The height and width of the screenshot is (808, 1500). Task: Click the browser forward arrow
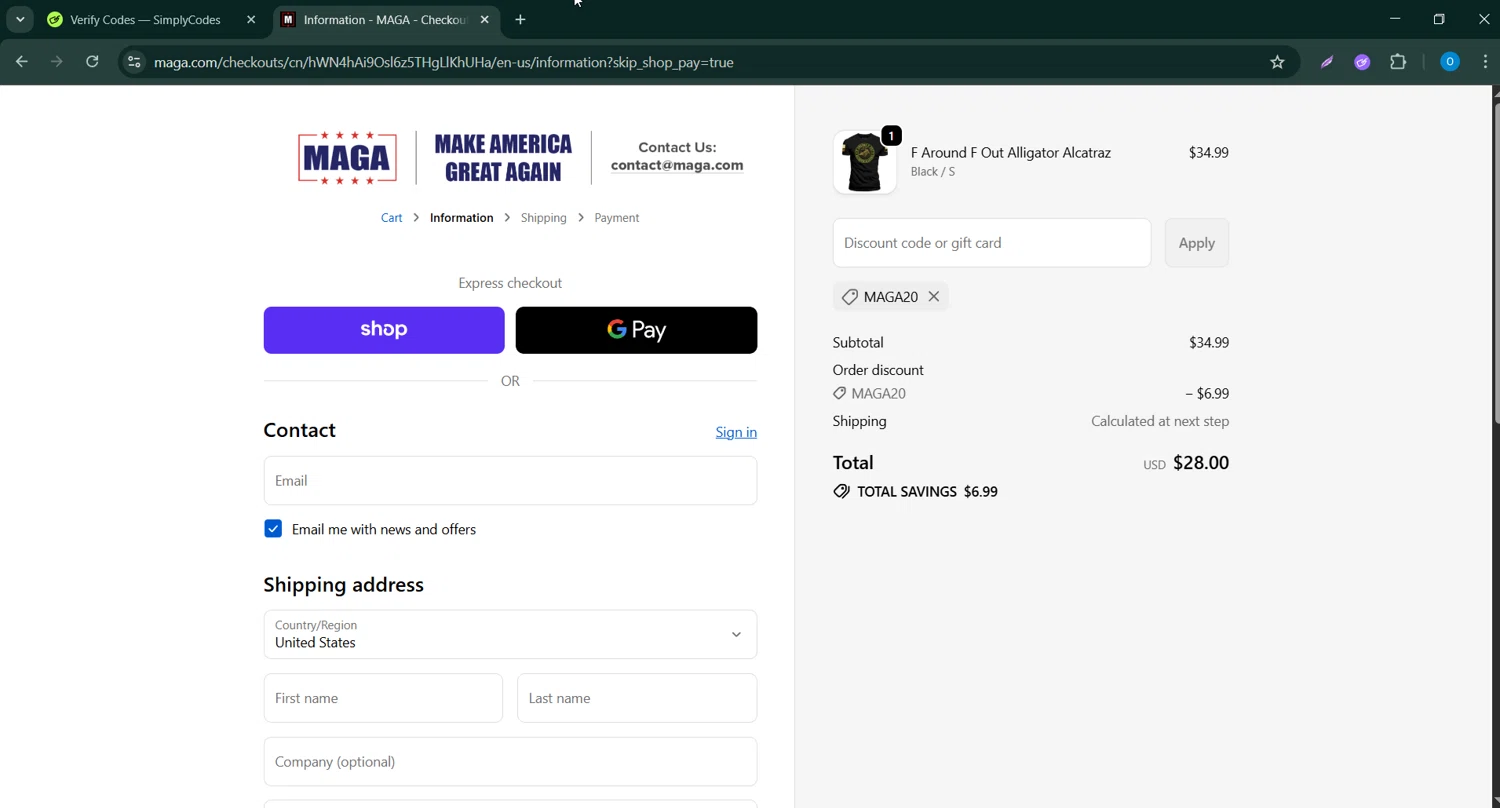coord(57,62)
